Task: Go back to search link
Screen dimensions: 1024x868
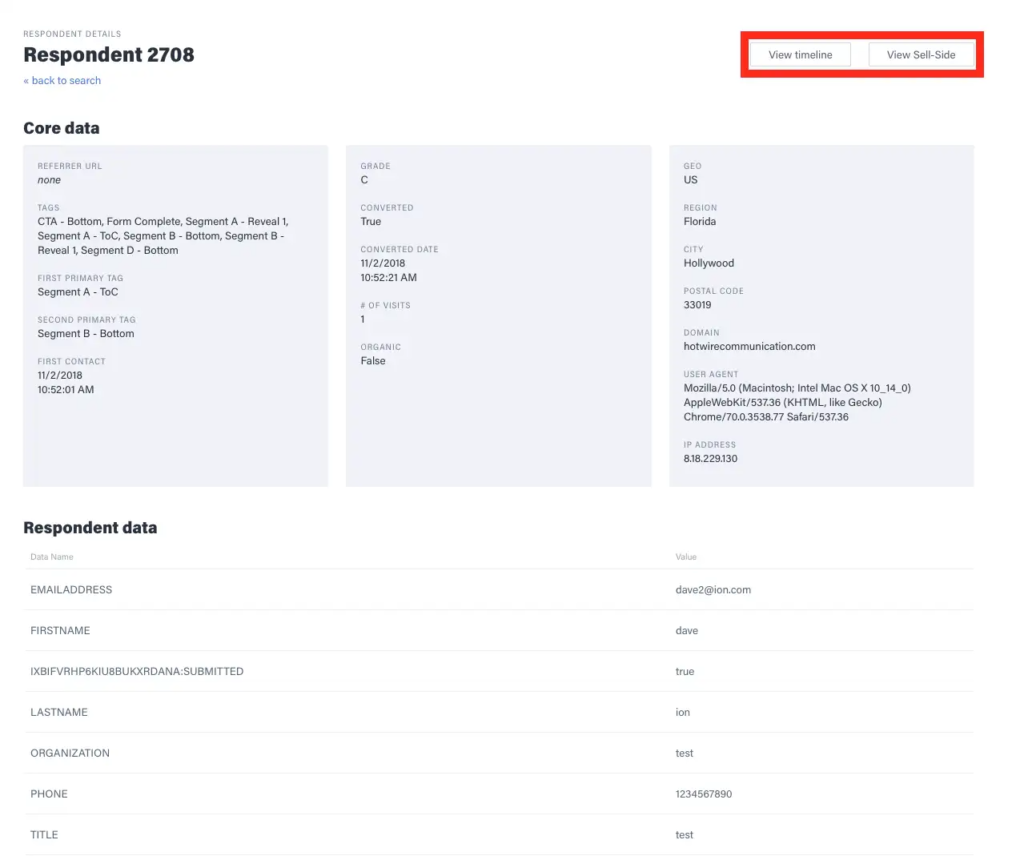Action: coord(62,80)
